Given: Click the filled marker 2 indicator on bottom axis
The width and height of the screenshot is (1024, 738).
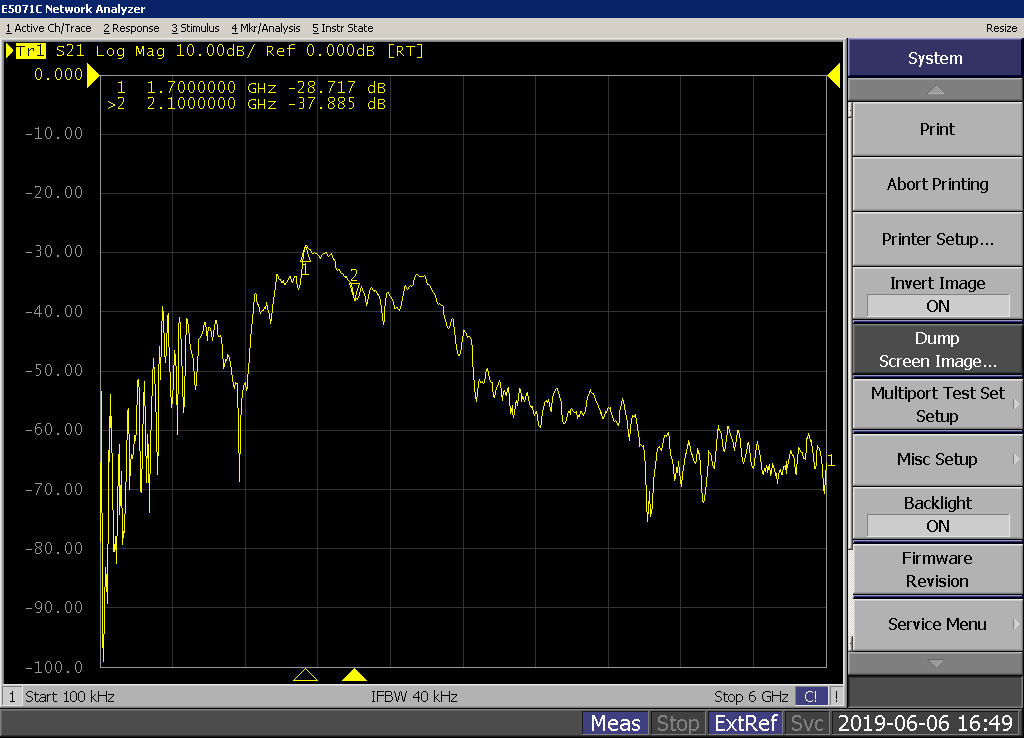Looking at the screenshot, I should 354,675.
